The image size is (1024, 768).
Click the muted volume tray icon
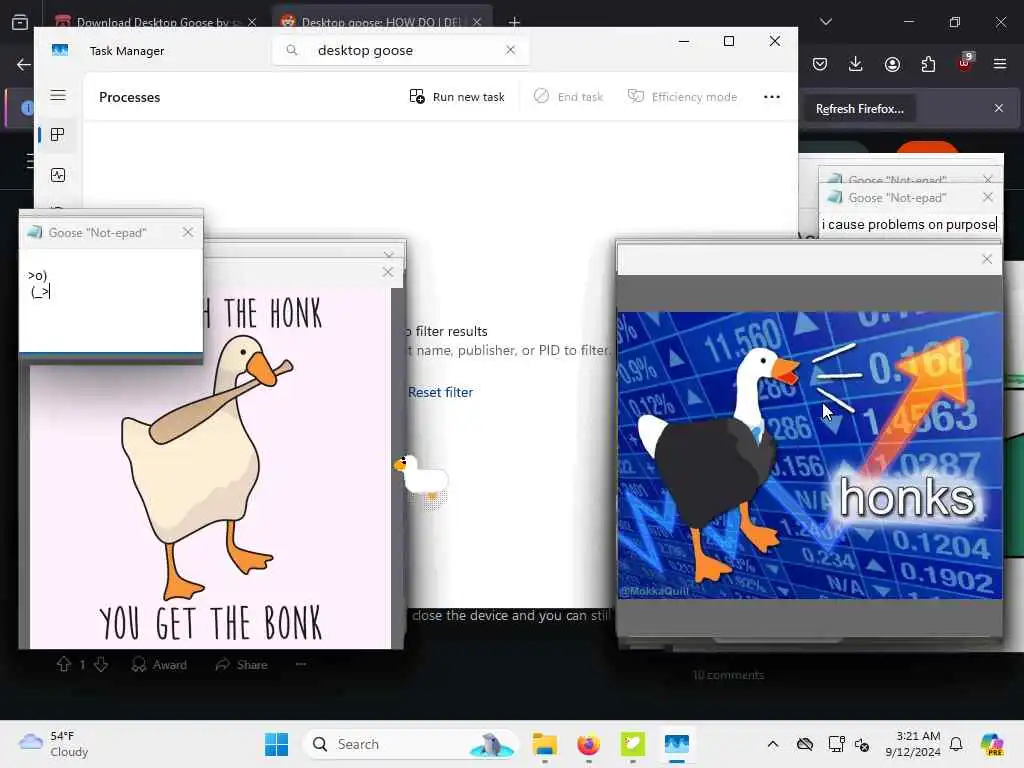pos(862,744)
